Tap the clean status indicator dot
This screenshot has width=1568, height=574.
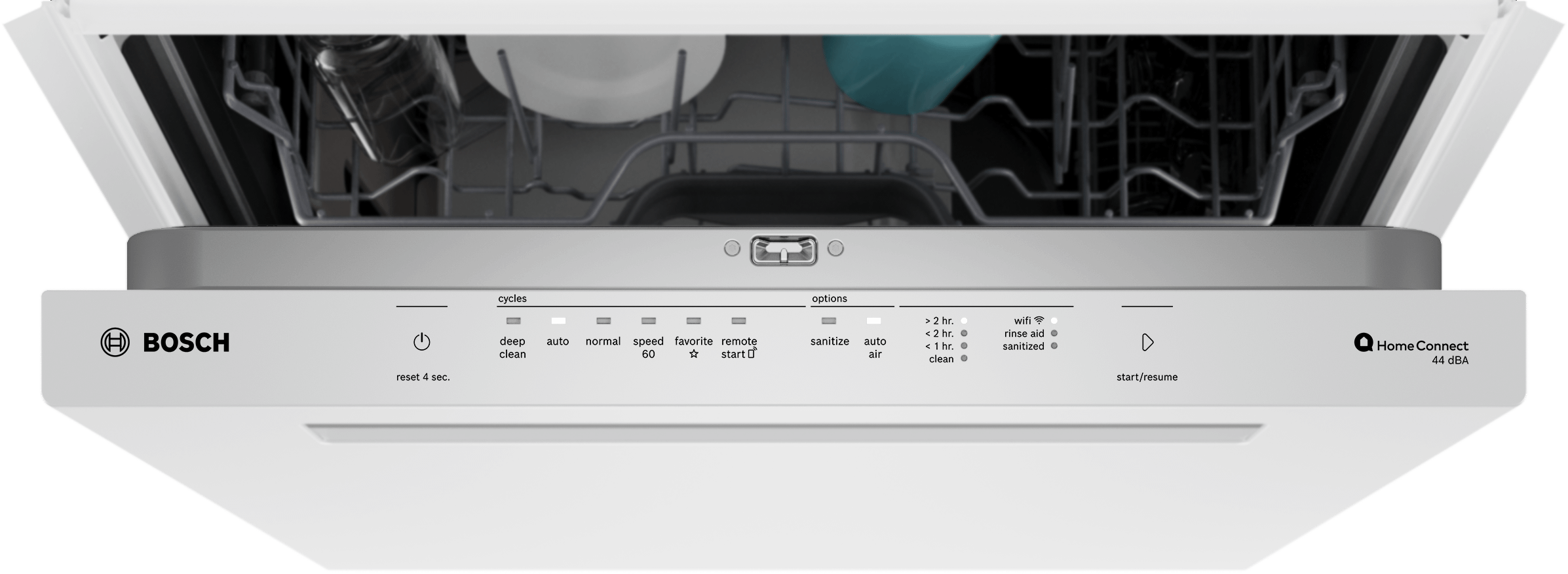point(964,358)
